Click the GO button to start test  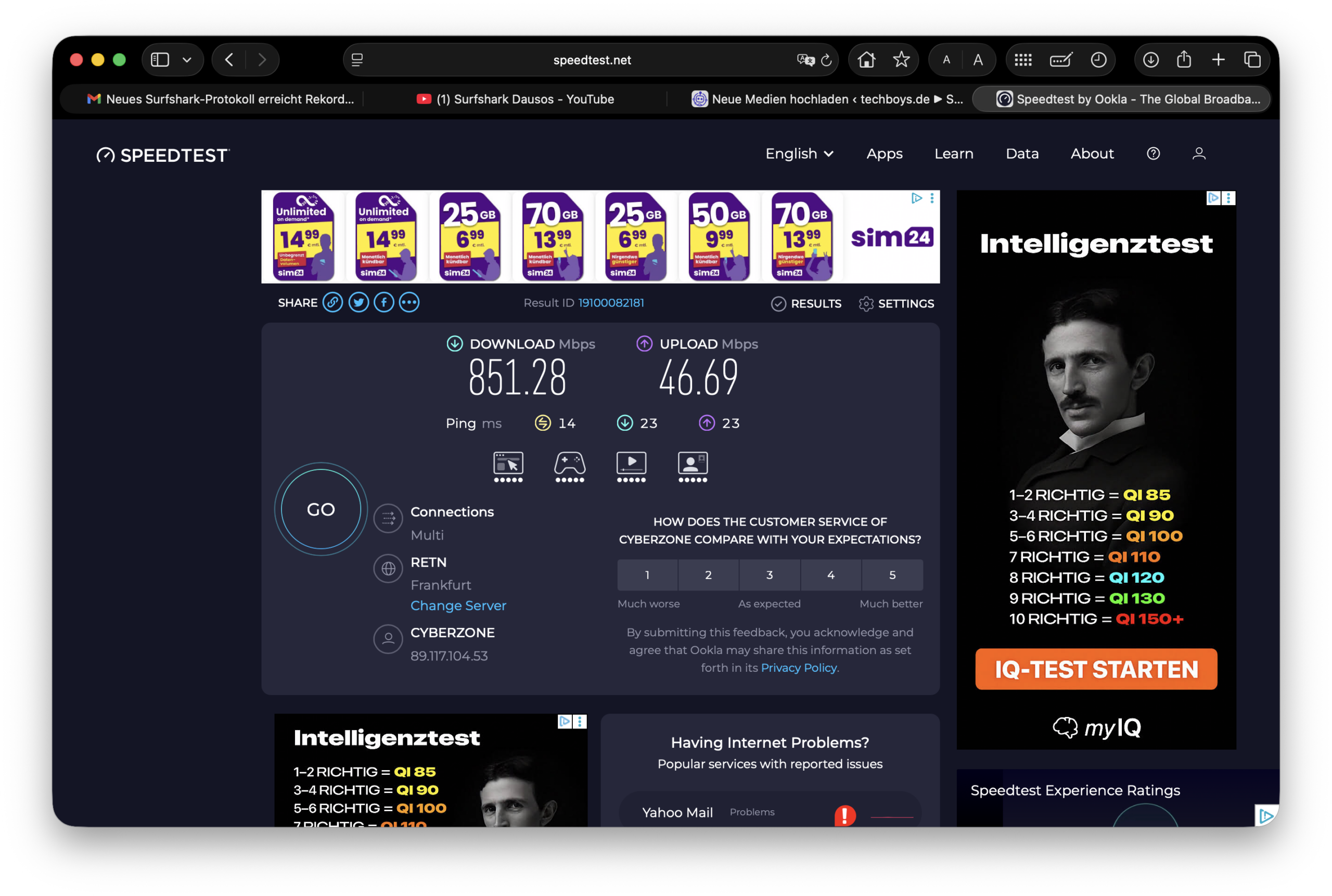coord(321,509)
